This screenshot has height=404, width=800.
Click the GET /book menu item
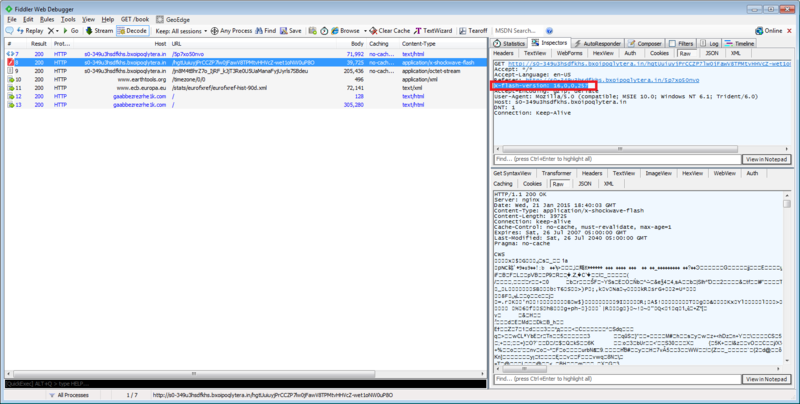click(135, 19)
